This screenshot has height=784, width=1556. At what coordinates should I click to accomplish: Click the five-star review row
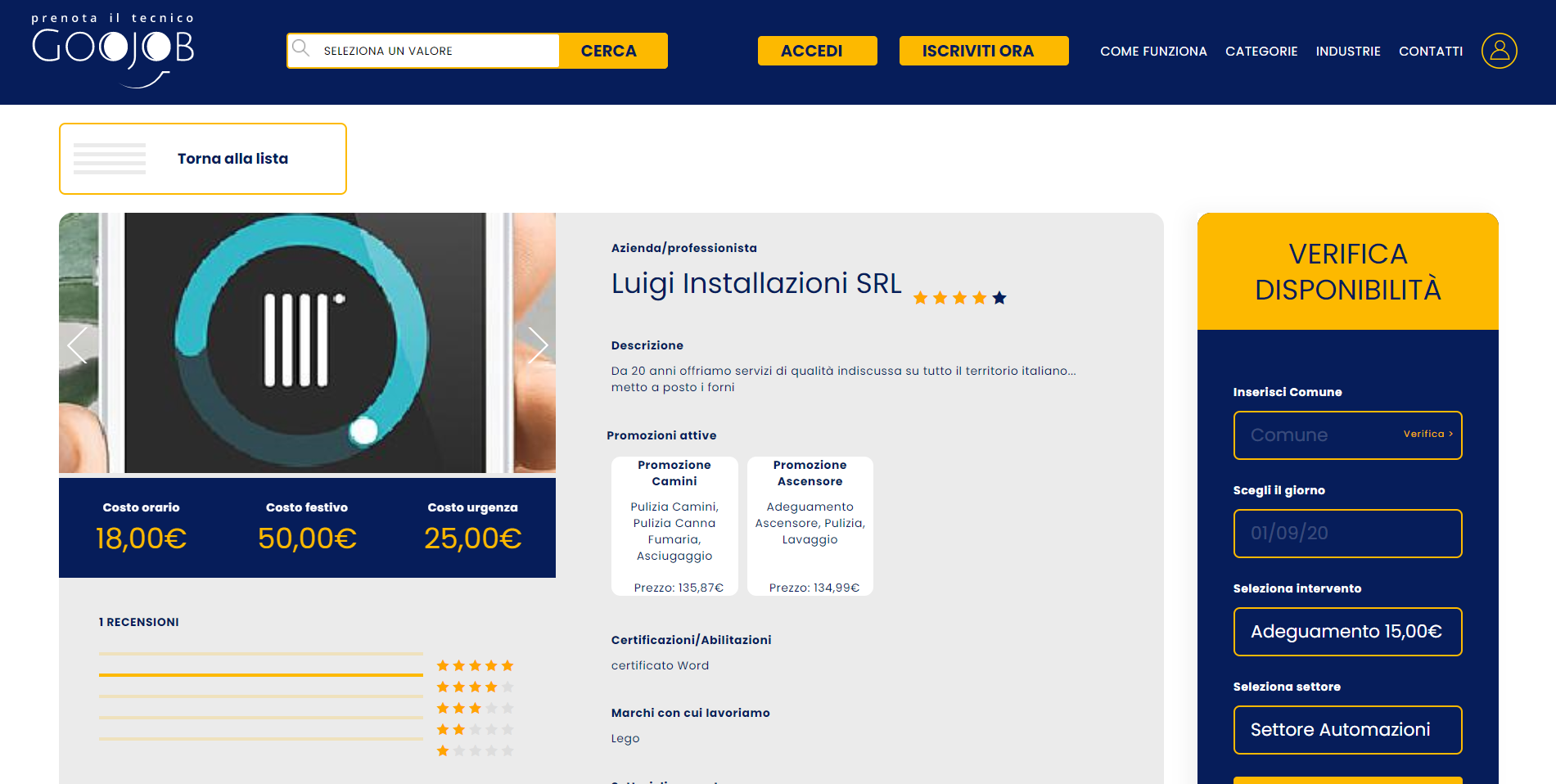pos(475,665)
